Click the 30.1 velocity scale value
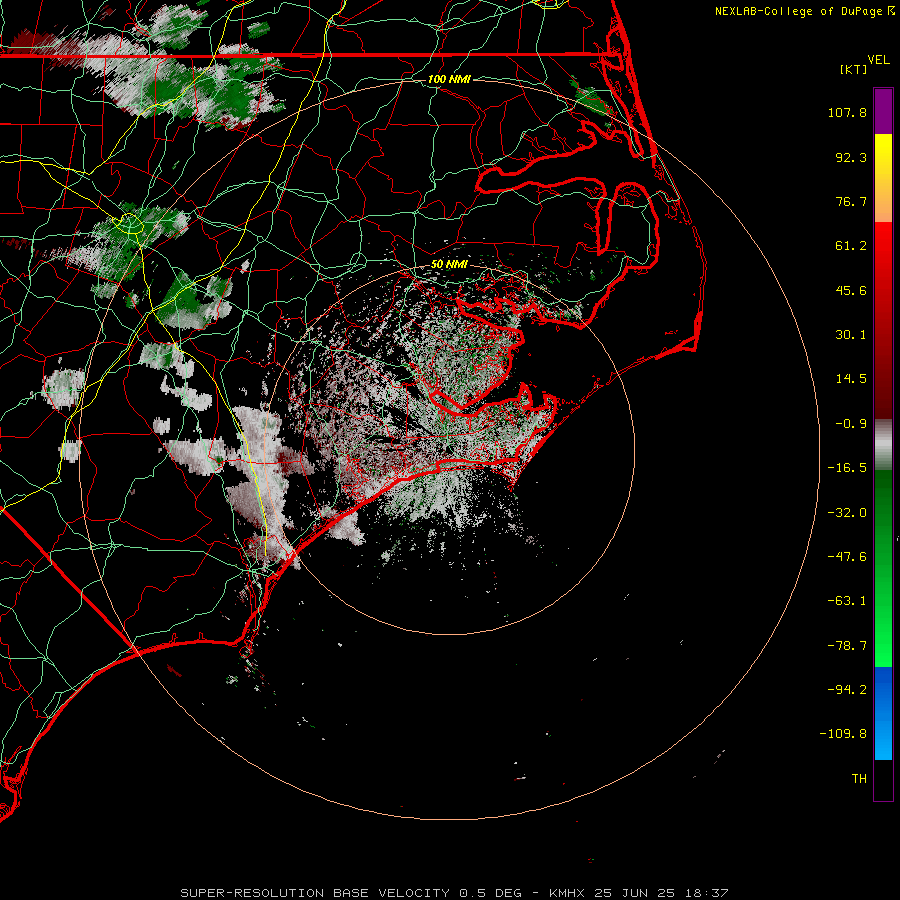900x900 pixels. (x=851, y=335)
